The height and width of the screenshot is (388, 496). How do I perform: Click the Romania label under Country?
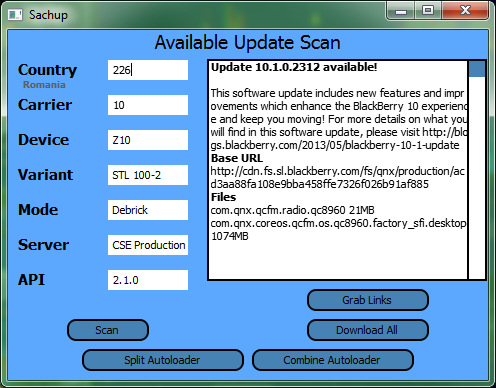pyautogui.click(x=44, y=85)
